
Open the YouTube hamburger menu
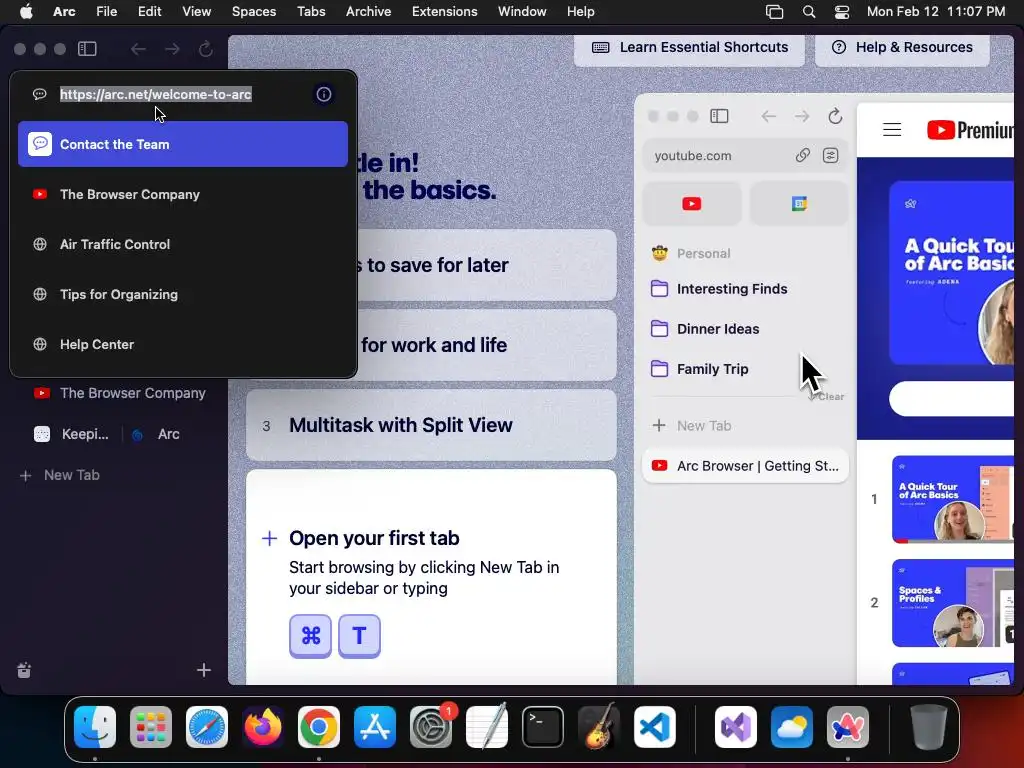click(892, 130)
